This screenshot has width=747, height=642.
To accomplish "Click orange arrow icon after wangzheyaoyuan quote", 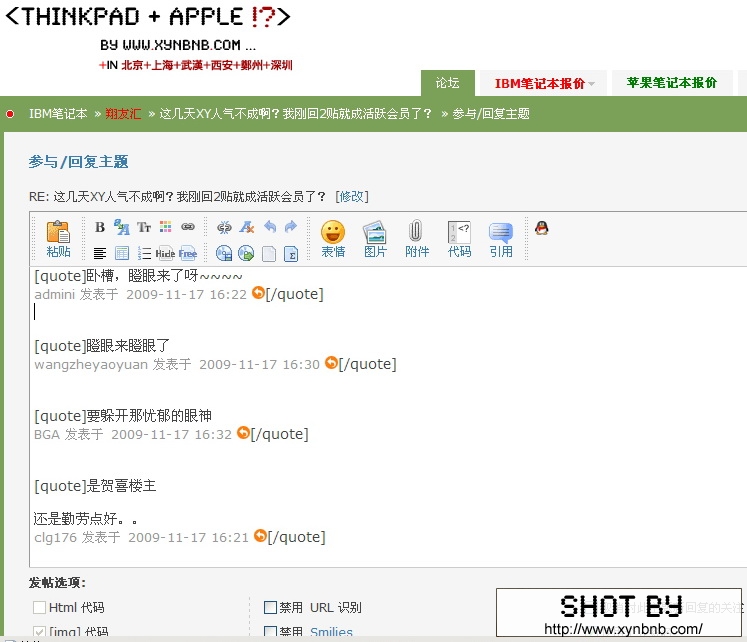I will [x=331, y=362].
